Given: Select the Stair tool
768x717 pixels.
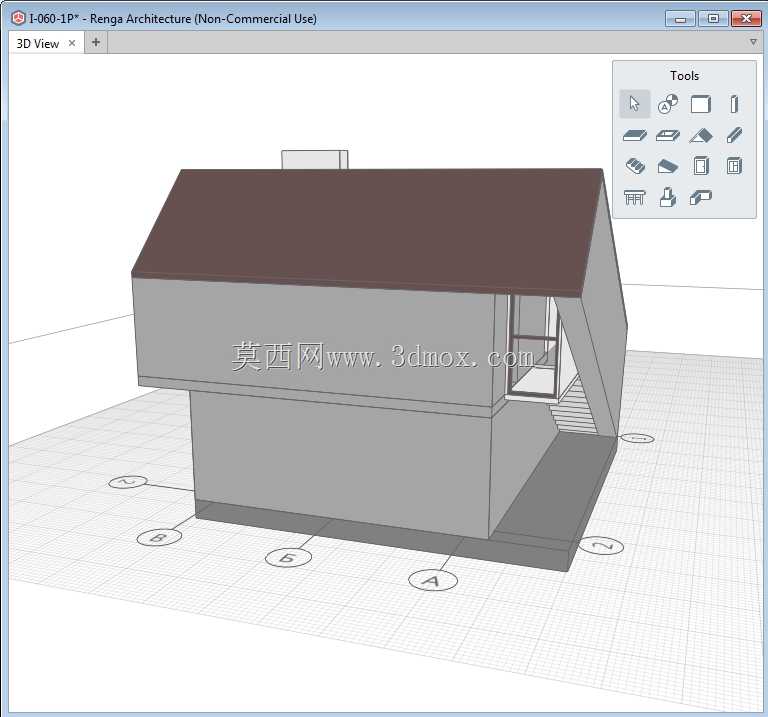Looking at the screenshot, I should pos(635,166).
